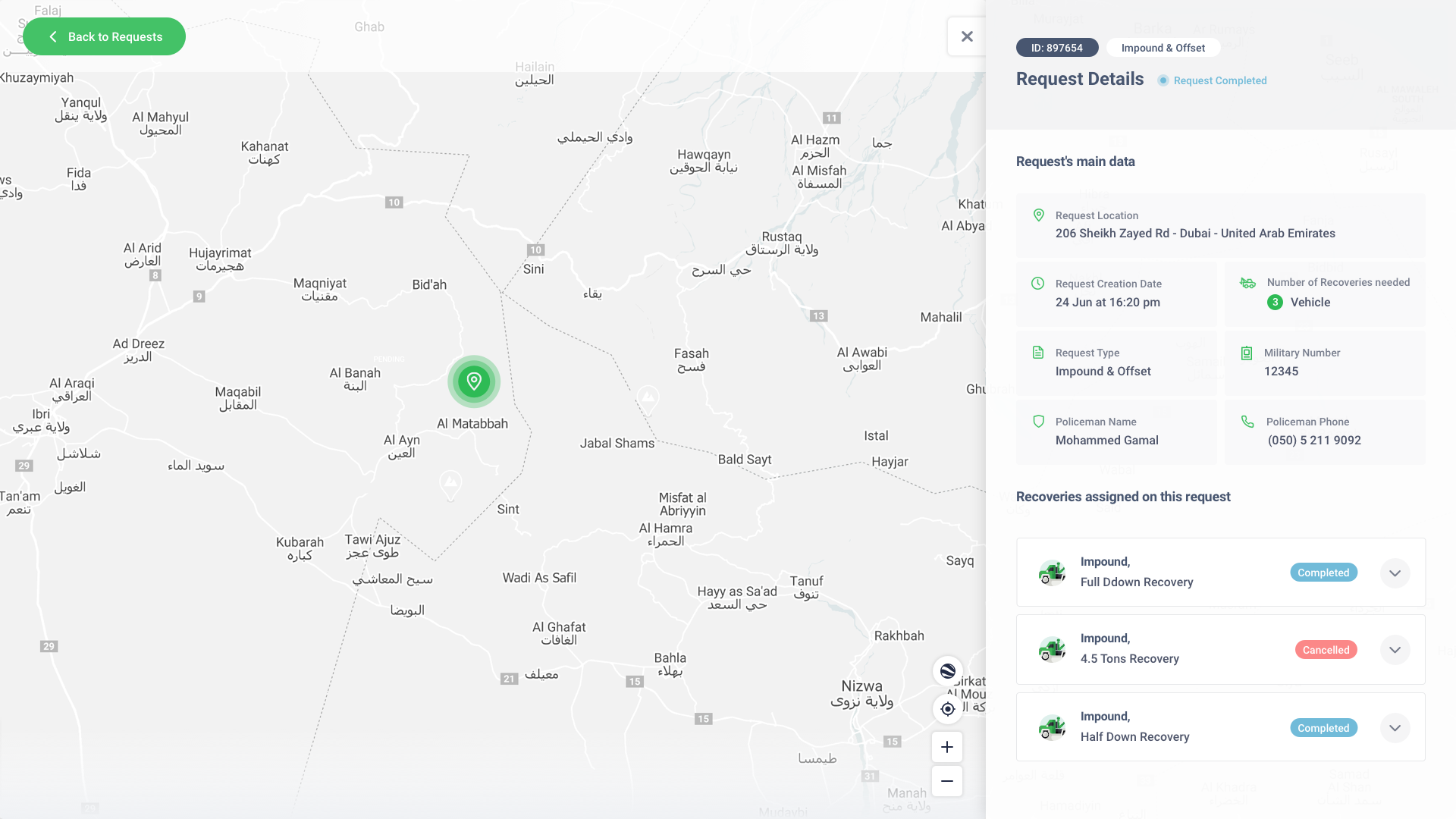
Task: Click the date 24 Jun at 16:20 pm
Action: [1107, 302]
